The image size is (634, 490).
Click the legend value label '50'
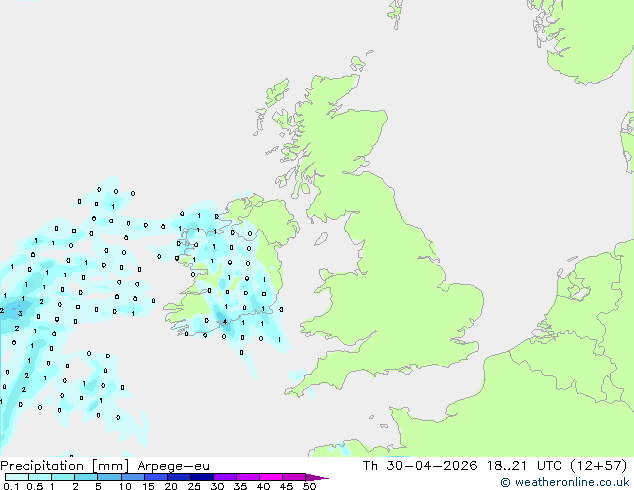point(309,486)
